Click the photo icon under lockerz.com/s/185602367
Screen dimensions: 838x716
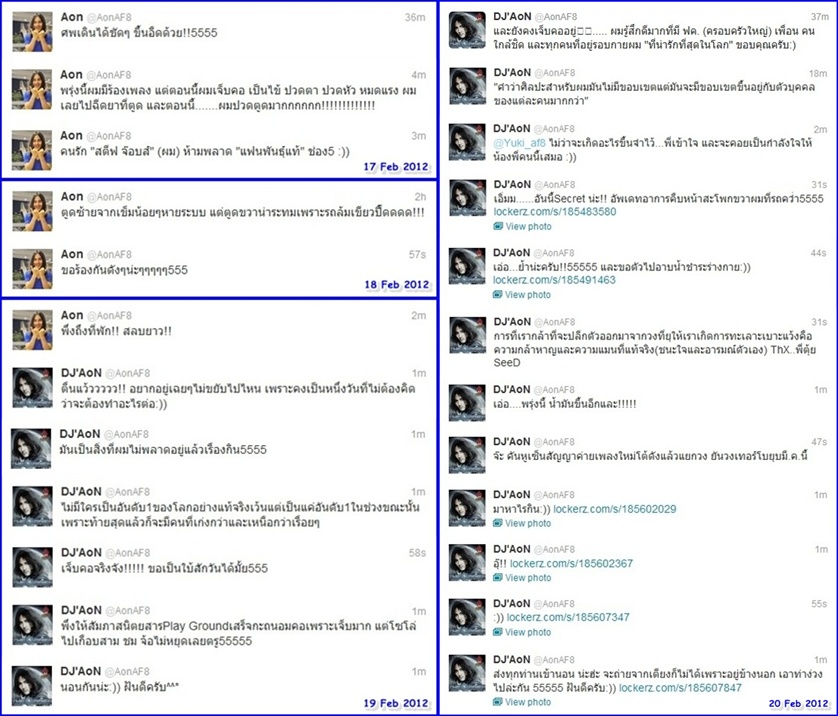[498, 578]
